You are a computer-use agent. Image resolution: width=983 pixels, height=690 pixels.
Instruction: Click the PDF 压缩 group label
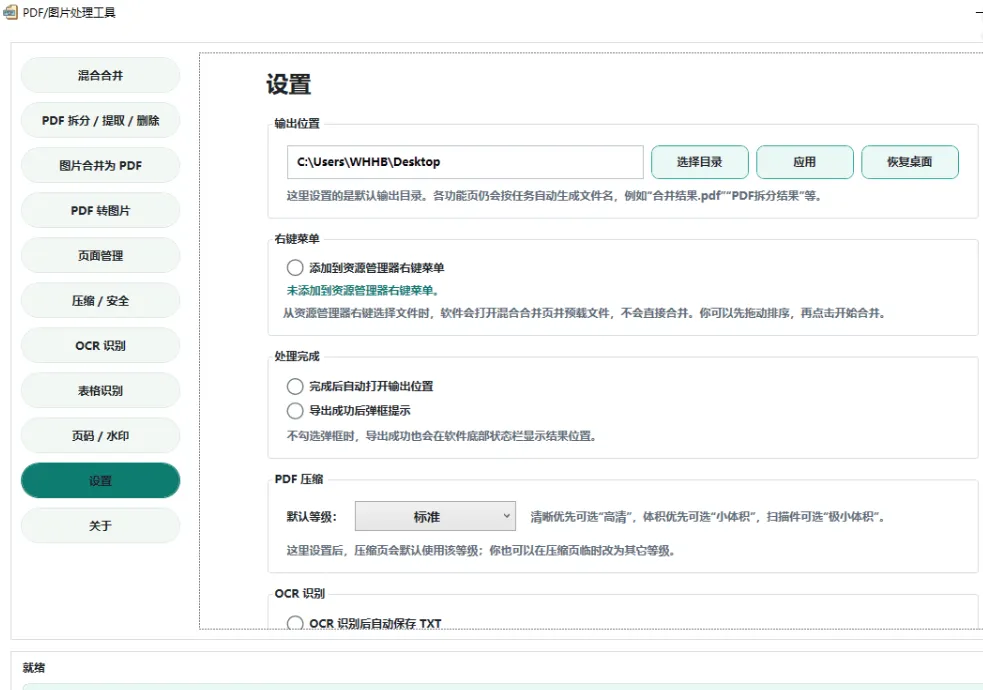pyautogui.click(x=299, y=479)
